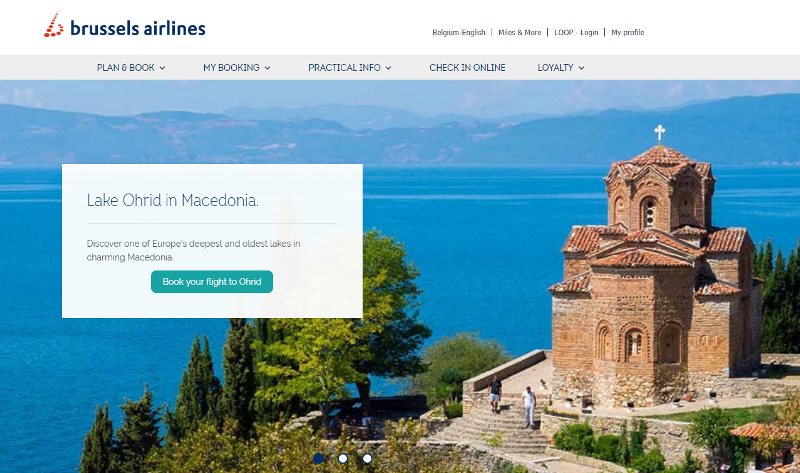Image resolution: width=800 pixels, height=473 pixels.
Task: Click the Loyalty chevron arrow icon
Action: point(581,68)
